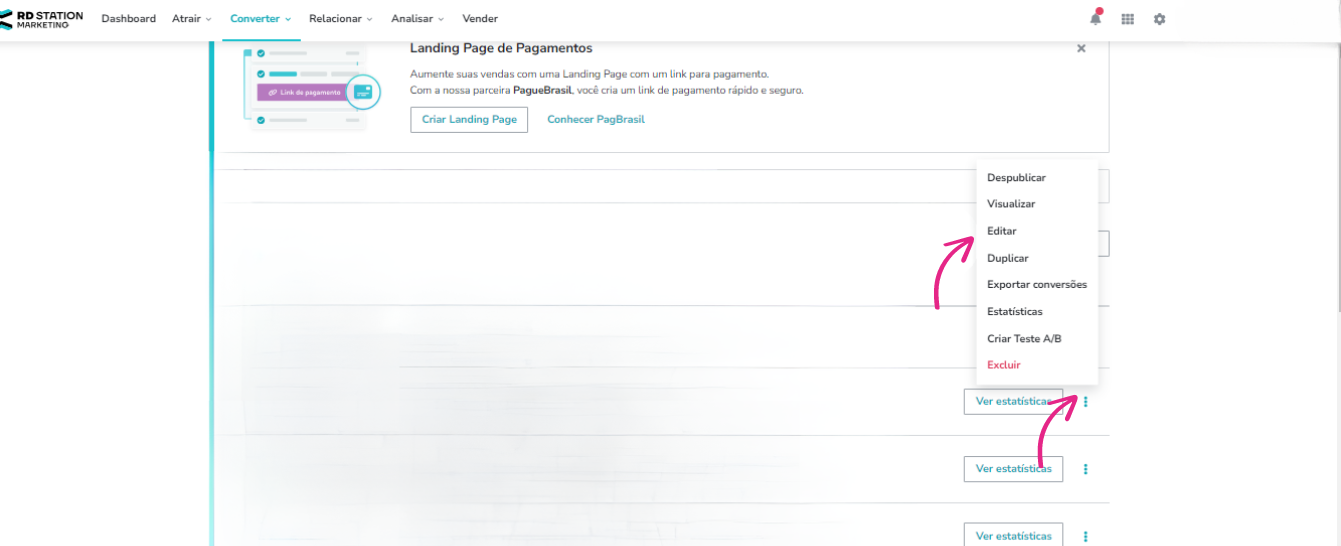
Task: Open the apps grid icon
Action: [x=1128, y=19]
